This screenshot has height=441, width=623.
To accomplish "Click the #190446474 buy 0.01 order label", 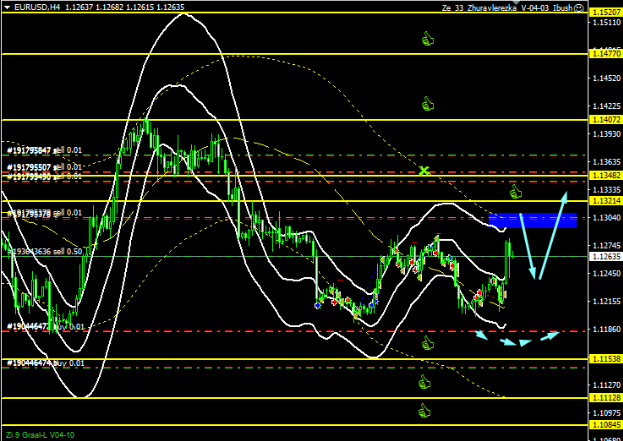I will pyautogui.click(x=45, y=363).
